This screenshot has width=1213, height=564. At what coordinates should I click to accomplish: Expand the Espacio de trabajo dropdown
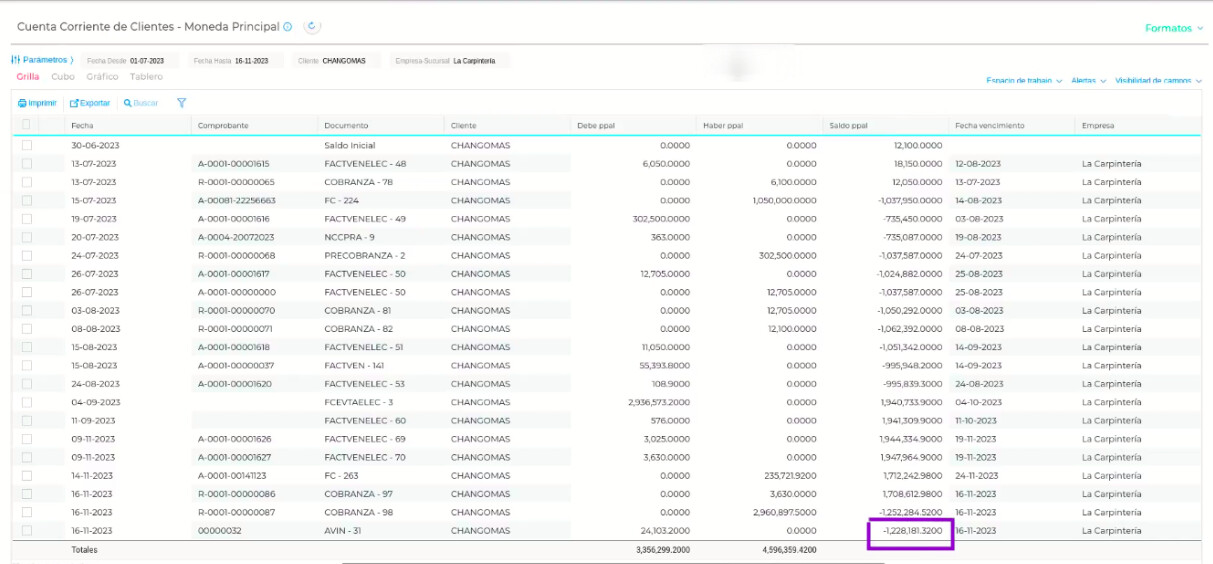pos(1023,81)
